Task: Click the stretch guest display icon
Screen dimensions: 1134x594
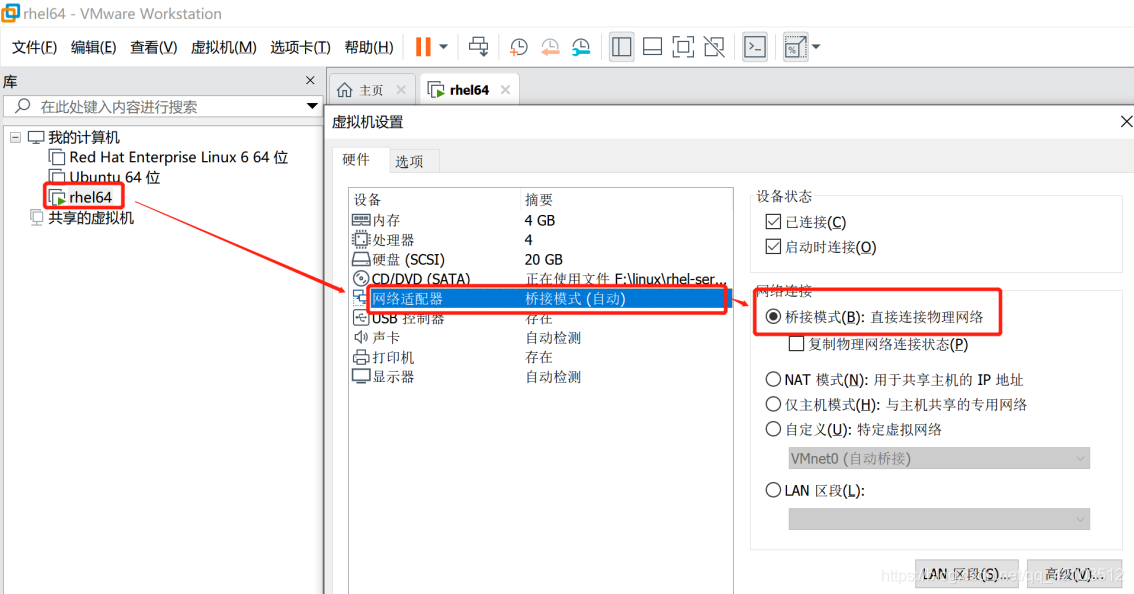Action: pyautogui.click(x=795, y=47)
